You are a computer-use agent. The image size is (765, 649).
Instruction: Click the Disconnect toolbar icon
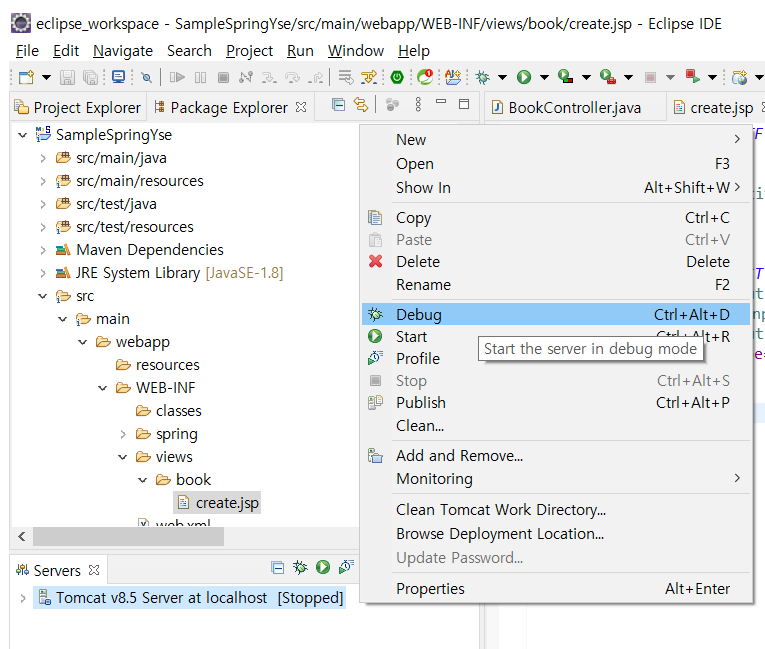coord(246,77)
